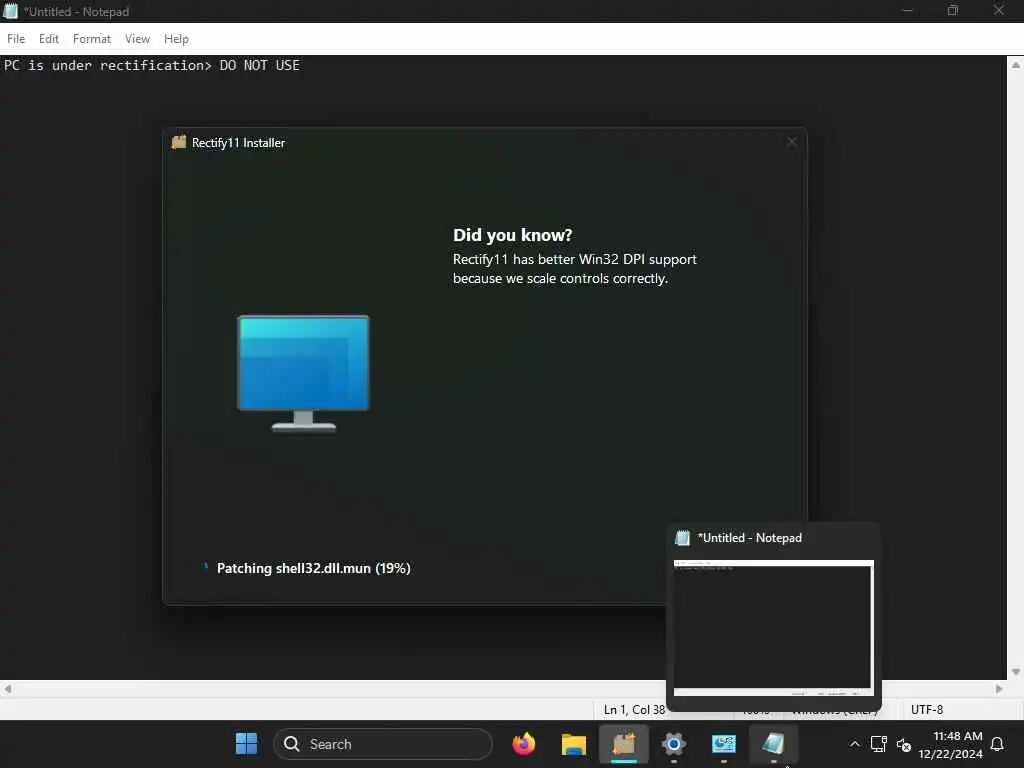The image size is (1024, 768).
Task: Open the clock showing 11:48 AM
Action: [x=950, y=744]
